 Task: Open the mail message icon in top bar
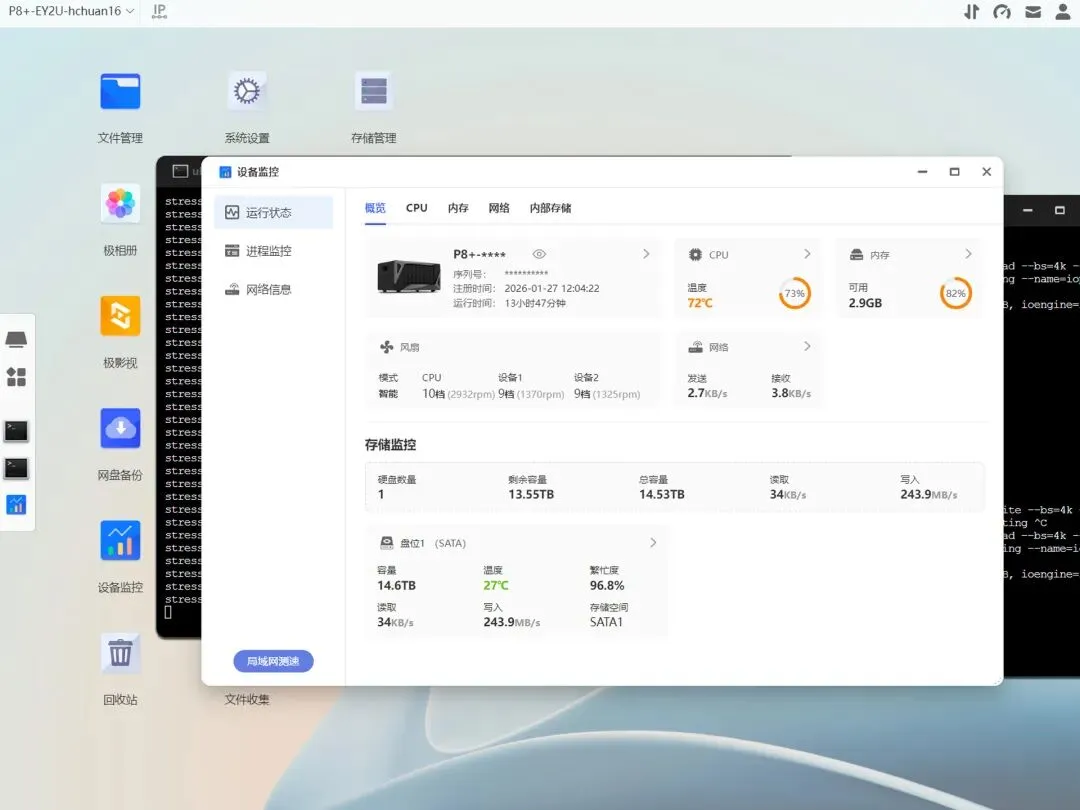click(x=1032, y=12)
